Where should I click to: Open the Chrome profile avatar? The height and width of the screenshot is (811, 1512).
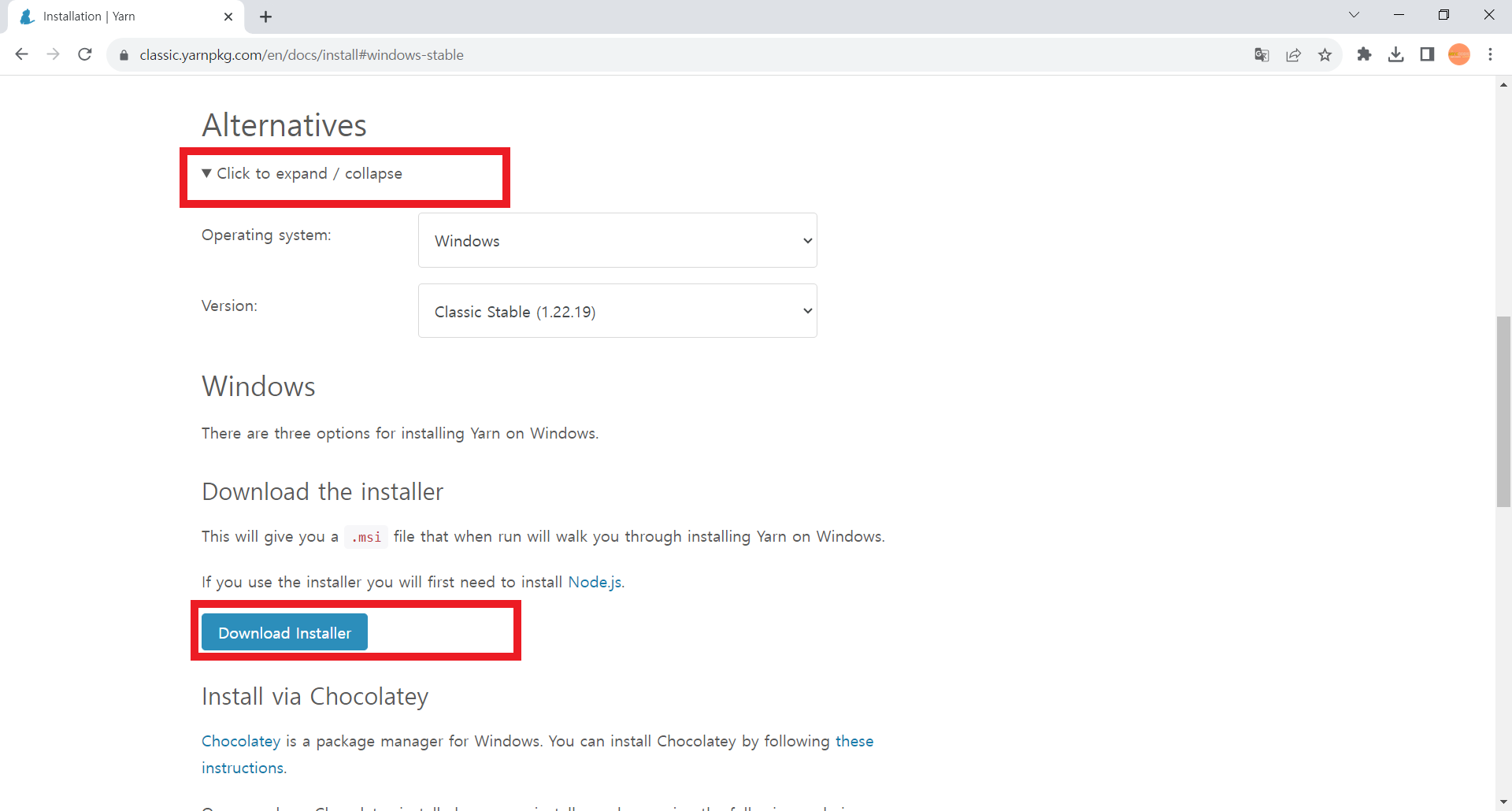1459,54
